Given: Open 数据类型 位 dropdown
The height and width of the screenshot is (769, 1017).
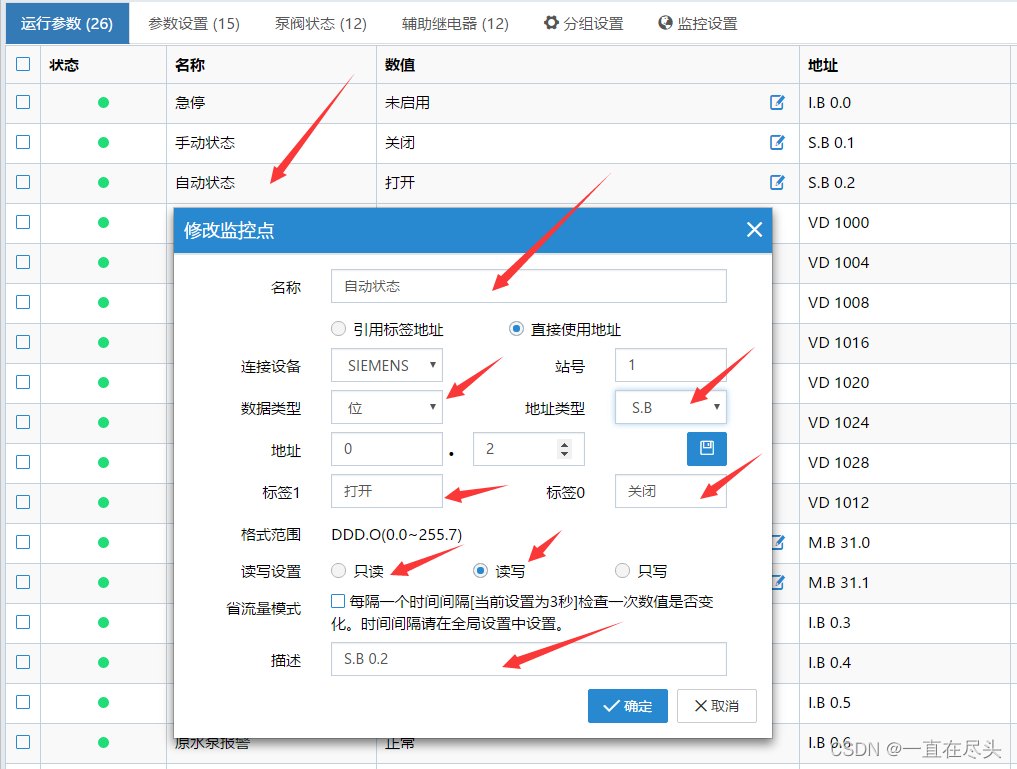Looking at the screenshot, I should (x=387, y=407).
